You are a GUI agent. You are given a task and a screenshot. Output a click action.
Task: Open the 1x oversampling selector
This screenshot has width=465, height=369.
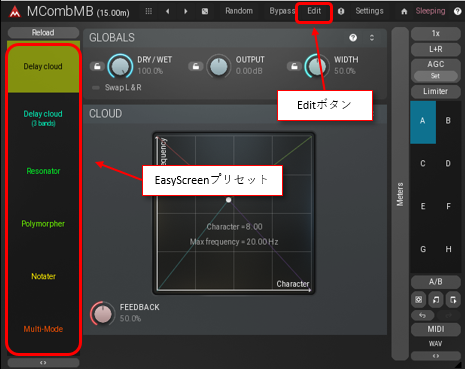(x=435, y=33)
